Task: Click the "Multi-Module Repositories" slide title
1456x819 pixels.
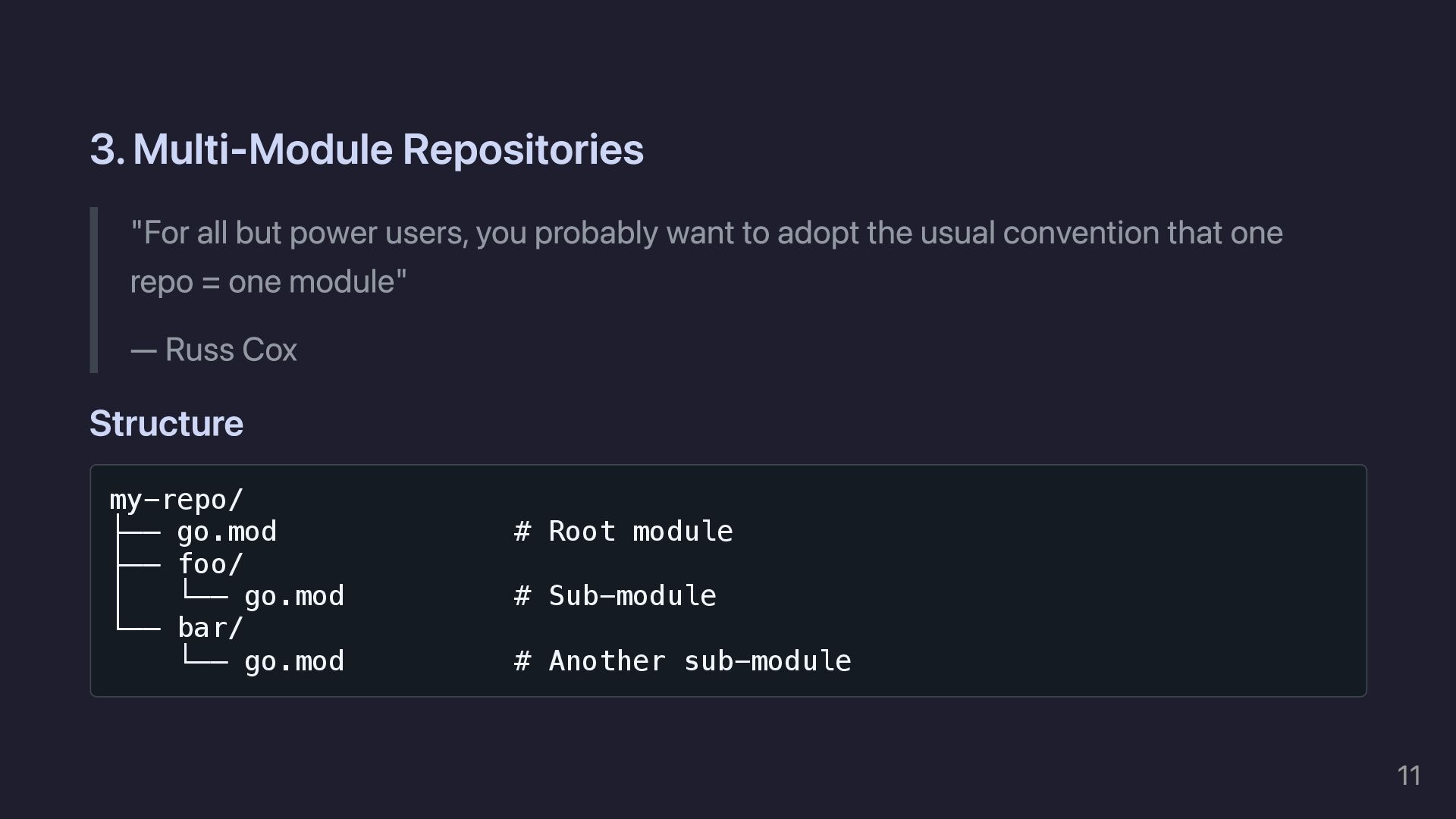Action: [x=388, y=149]
